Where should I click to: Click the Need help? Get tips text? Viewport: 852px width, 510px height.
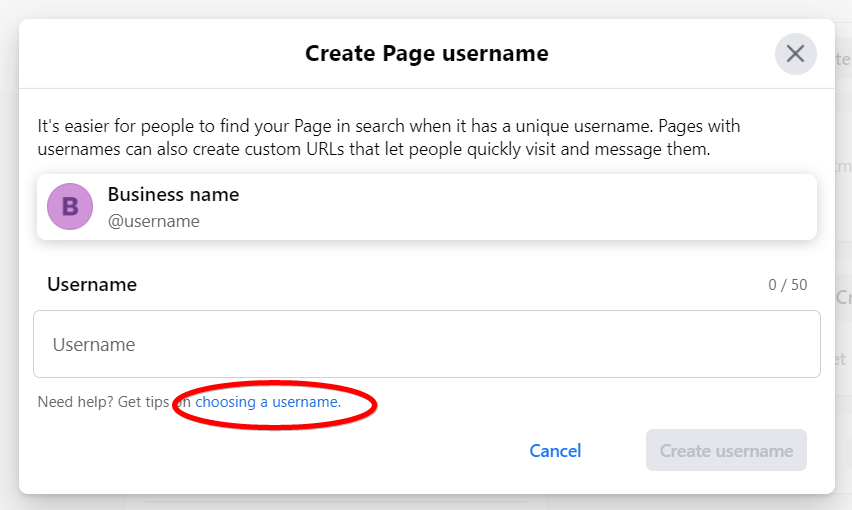[x=103, y=402]
